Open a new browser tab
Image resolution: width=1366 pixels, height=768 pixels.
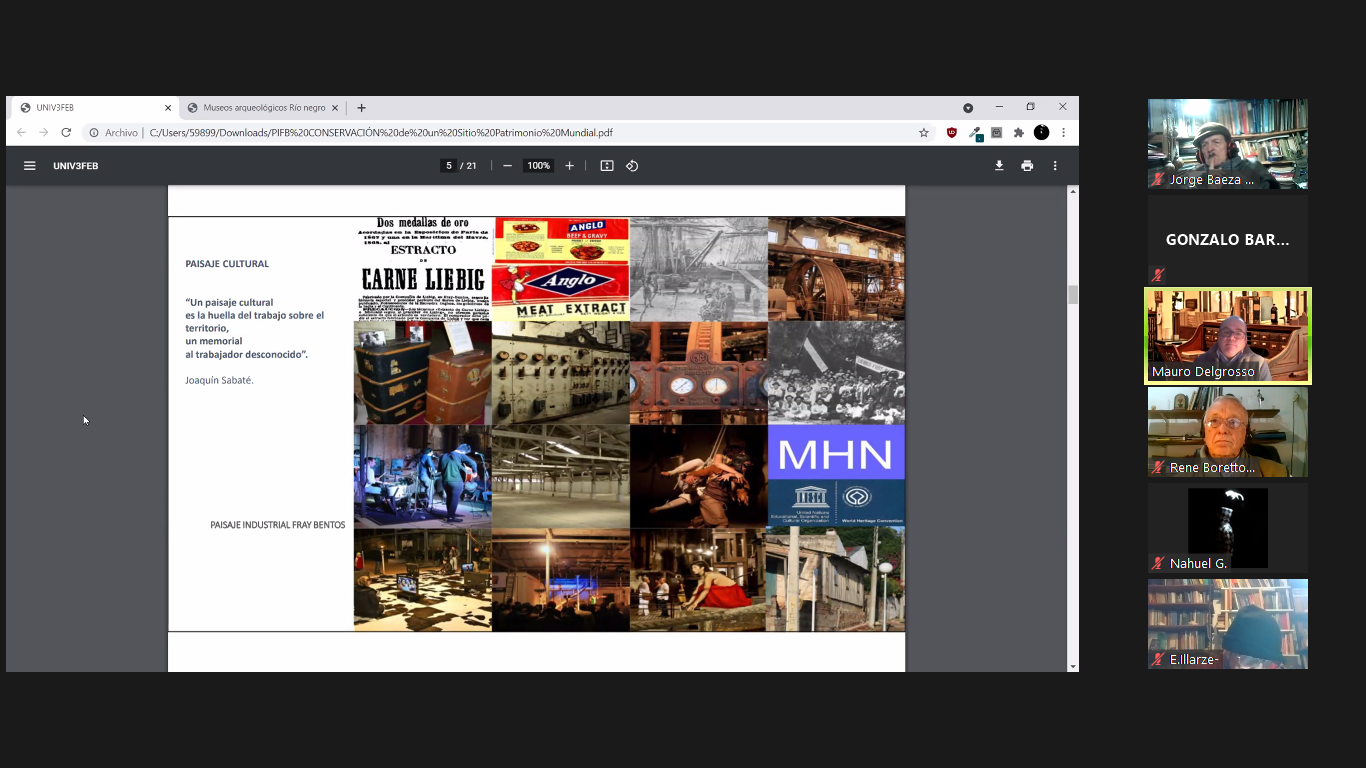tap(362, 108)
